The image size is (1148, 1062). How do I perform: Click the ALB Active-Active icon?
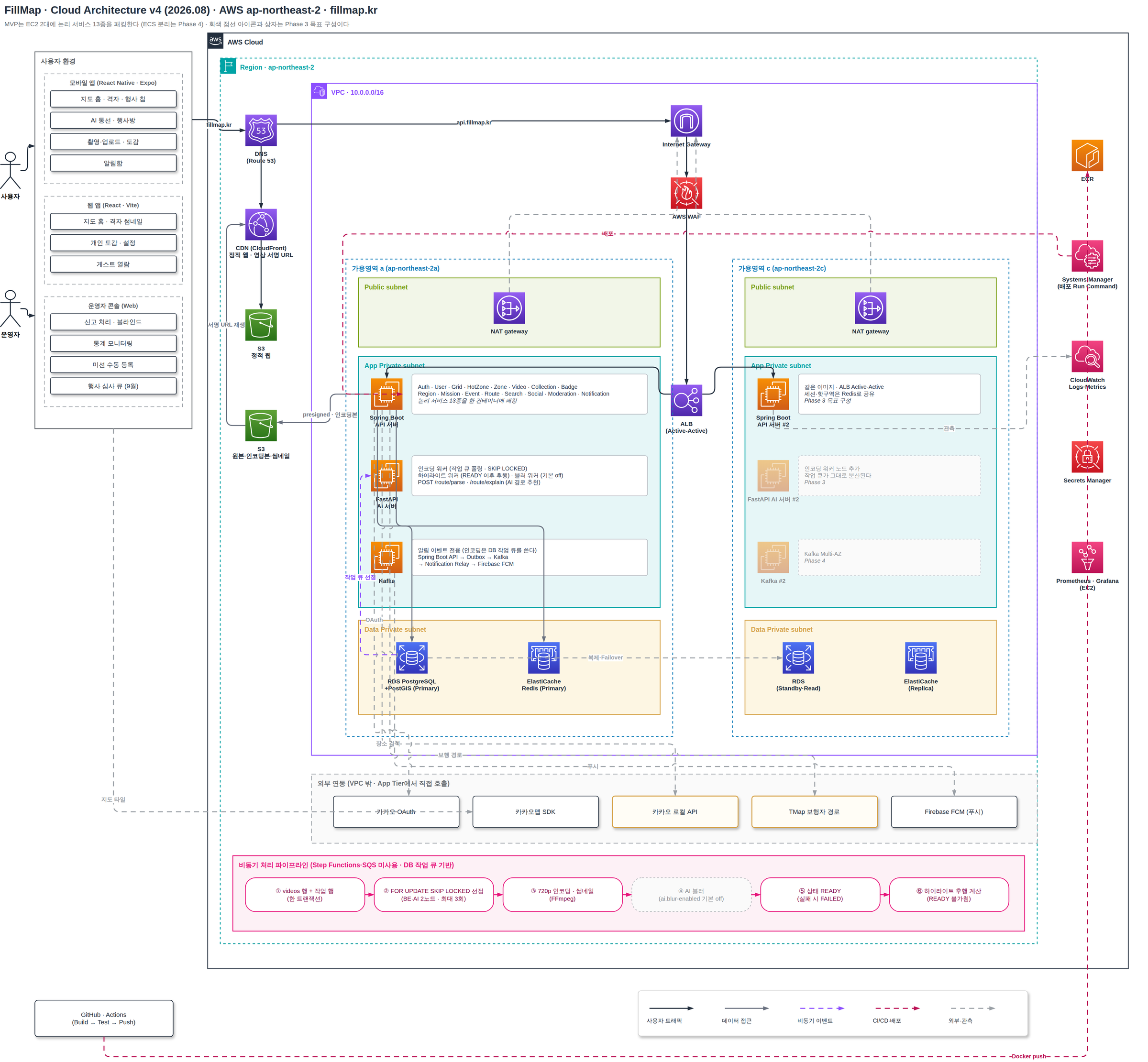(x=686, y=400)
